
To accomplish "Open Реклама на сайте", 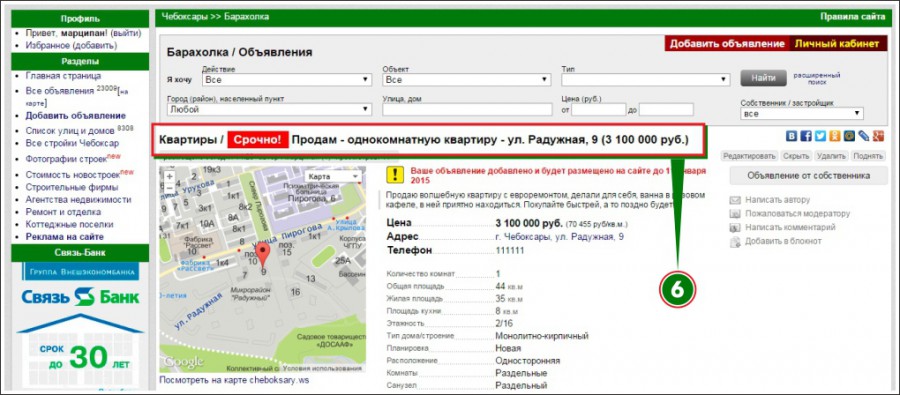I will click(x=65, y=237).
